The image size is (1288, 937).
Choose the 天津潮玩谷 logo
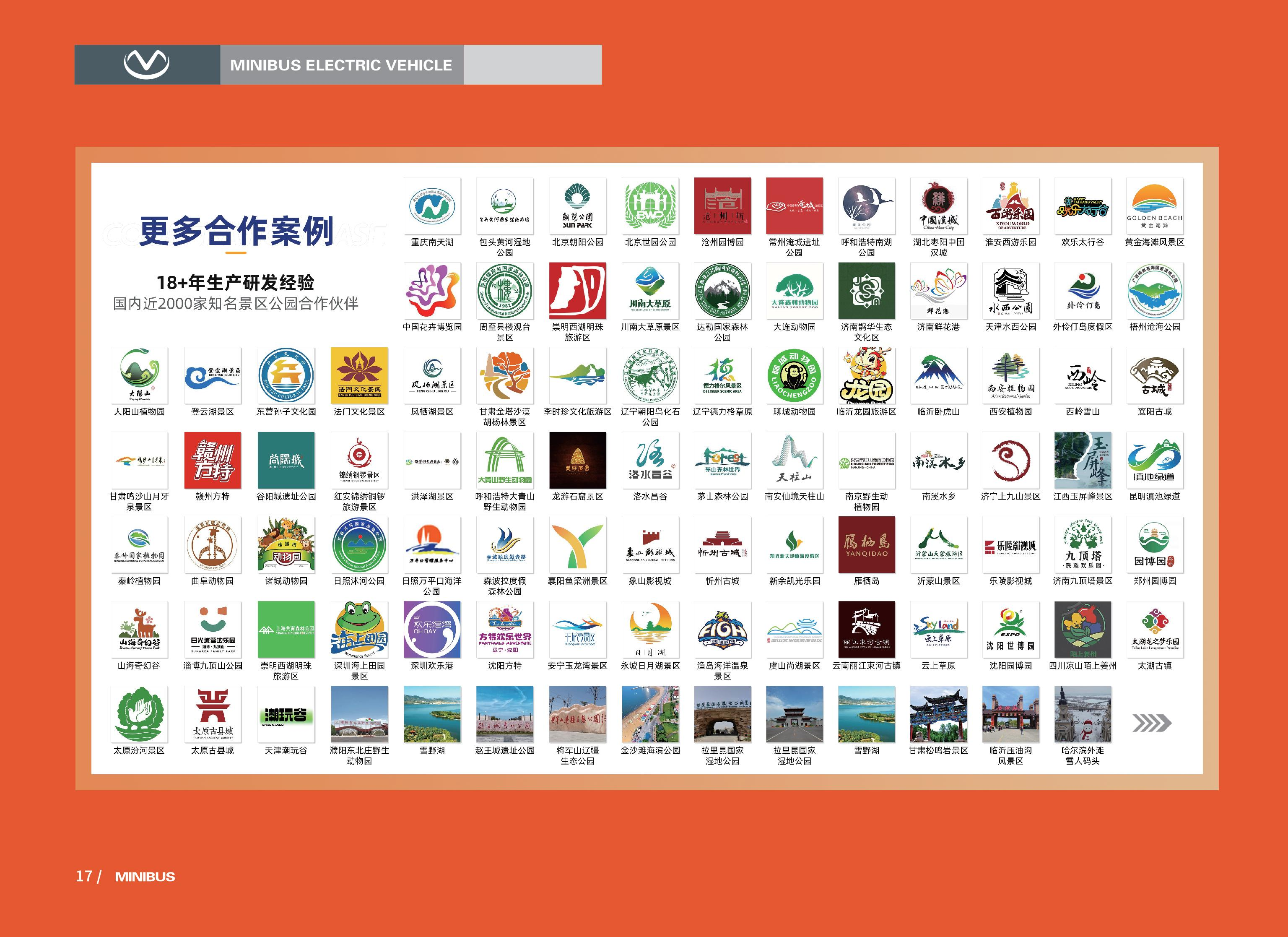(x=286, y=714)
